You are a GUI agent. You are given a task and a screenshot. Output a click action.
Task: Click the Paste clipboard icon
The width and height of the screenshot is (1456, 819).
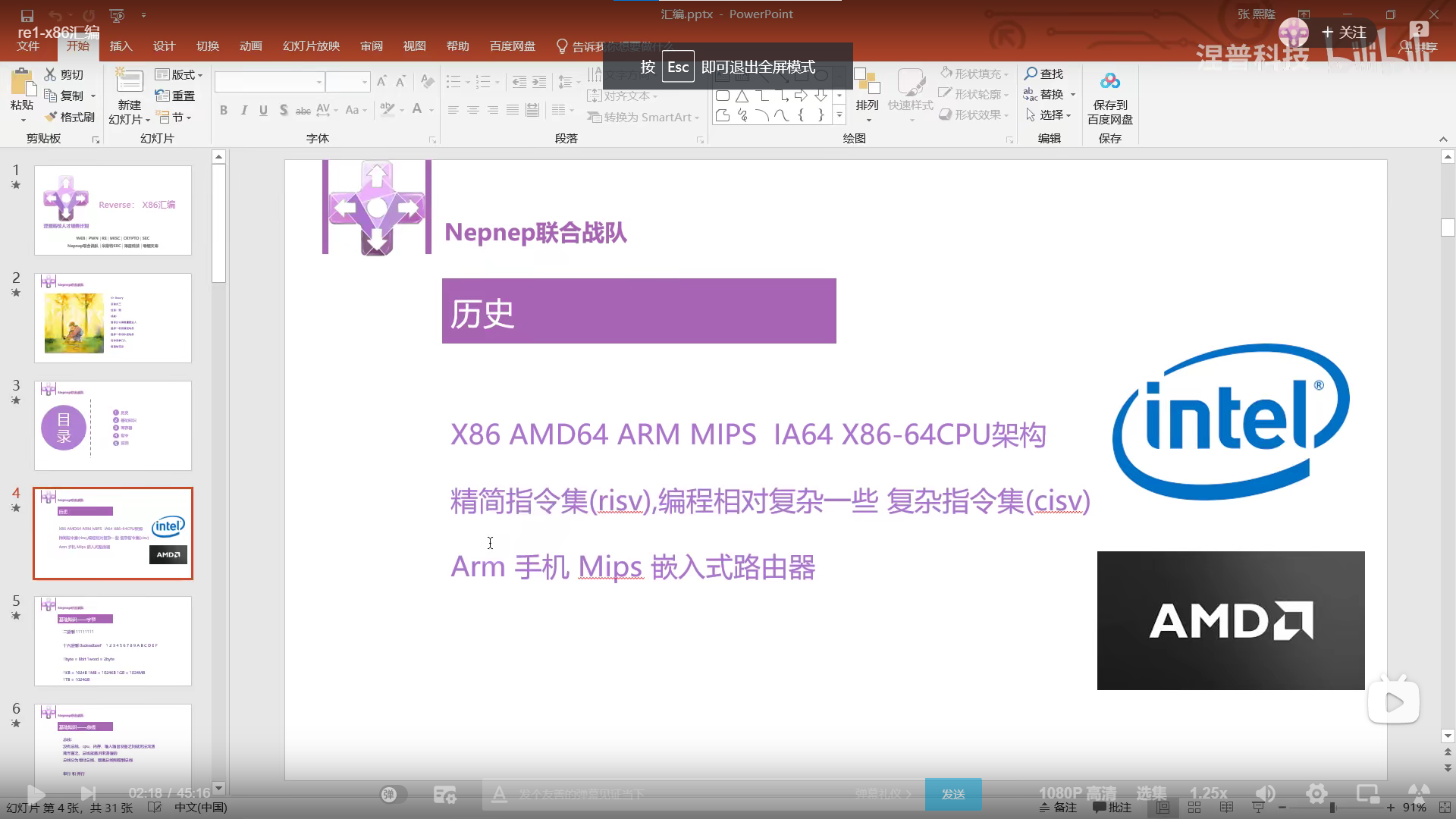[22, 83]
